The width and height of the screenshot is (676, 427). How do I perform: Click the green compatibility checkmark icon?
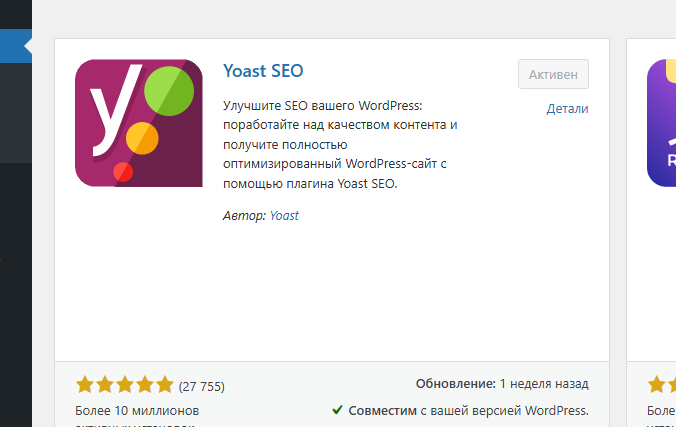(338, 410)
